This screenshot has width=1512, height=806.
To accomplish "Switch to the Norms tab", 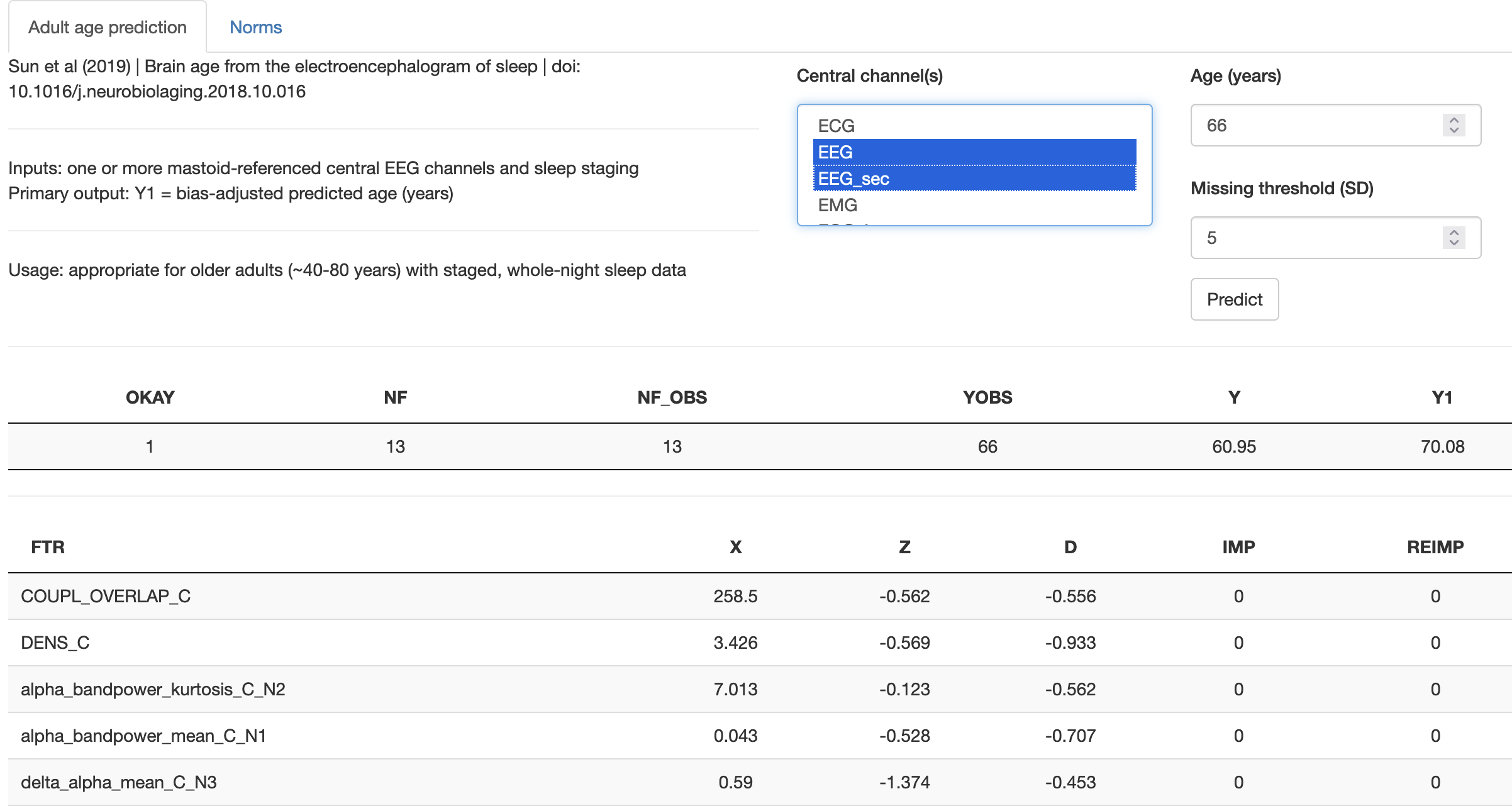I will click(x=255, y=27).
